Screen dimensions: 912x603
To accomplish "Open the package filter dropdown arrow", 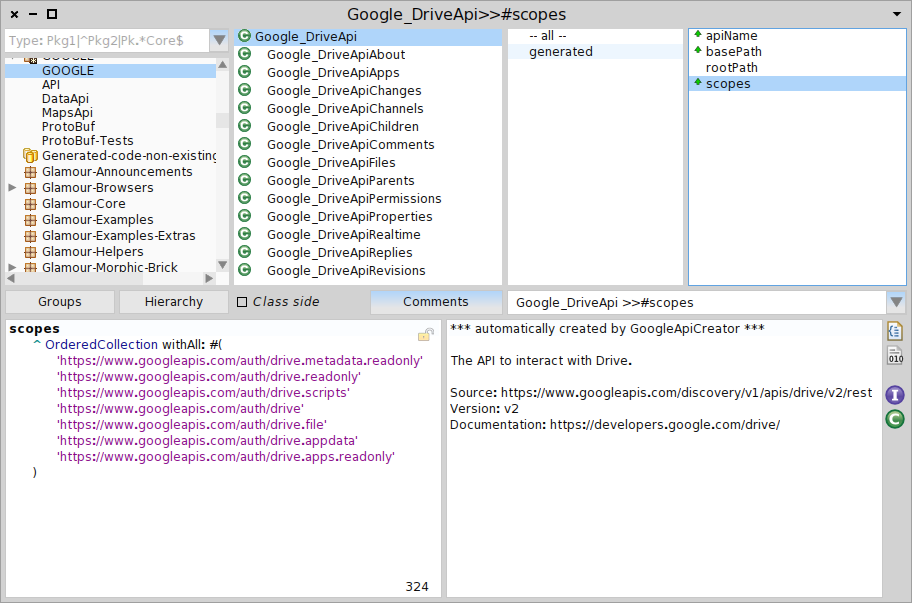I will coord(219,40).
